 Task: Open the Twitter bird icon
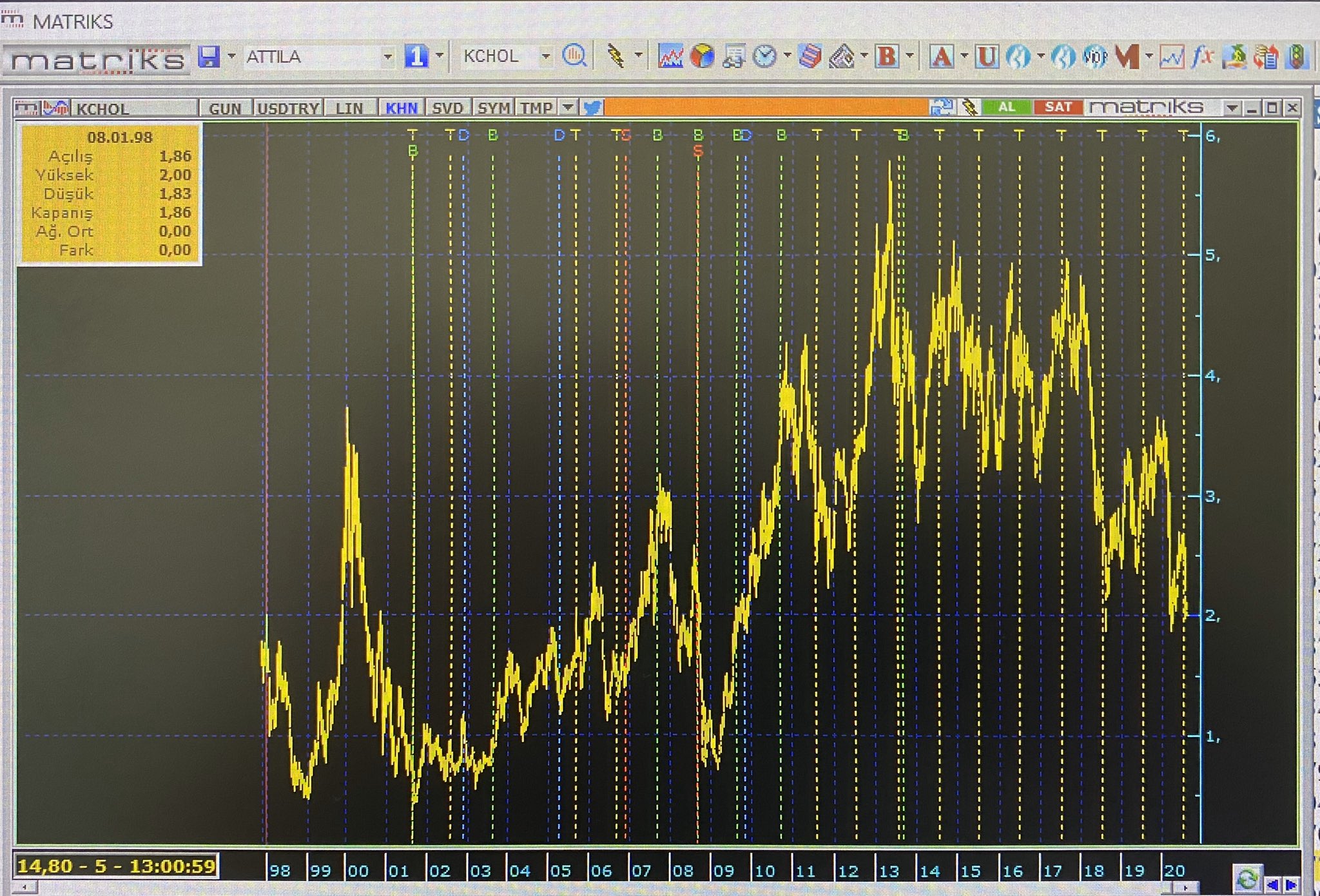coord(591,108)
